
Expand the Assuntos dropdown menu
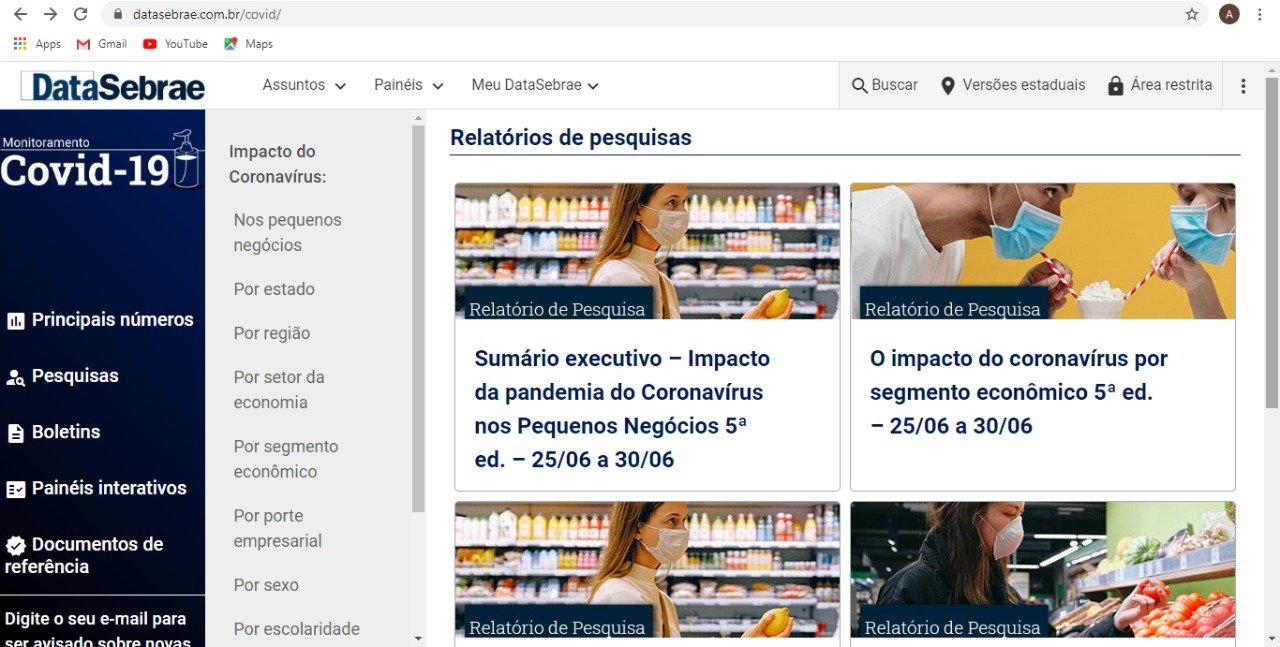(x=304, y=85)
